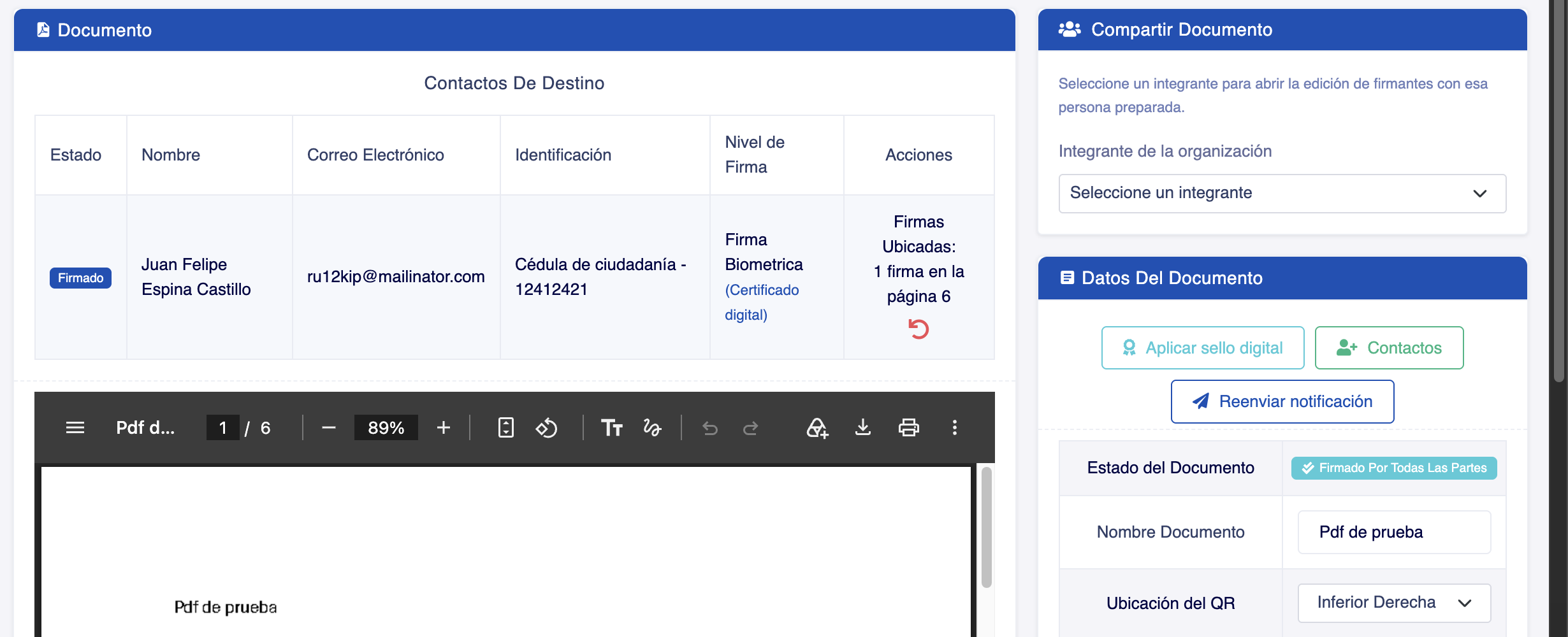Click the Certificado digital link
Screen dimensions: 1568x637
[762, 303]
